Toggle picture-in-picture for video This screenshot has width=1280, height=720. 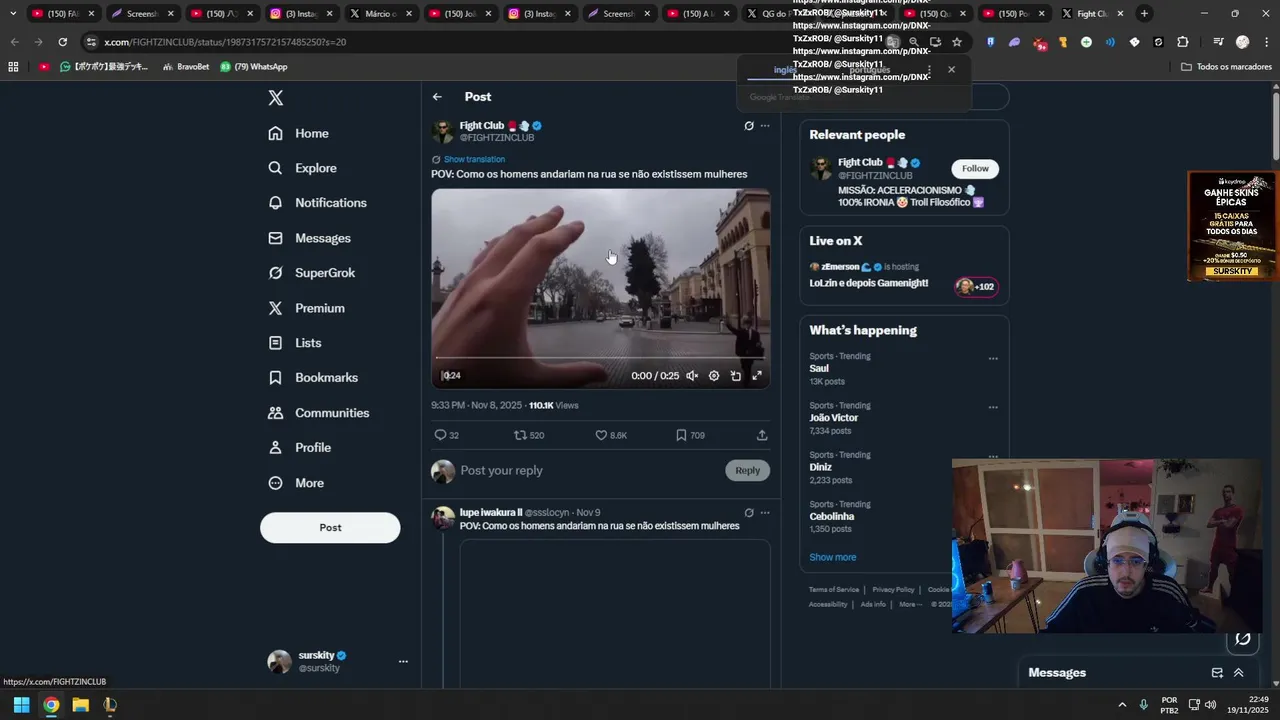point(736,376)
